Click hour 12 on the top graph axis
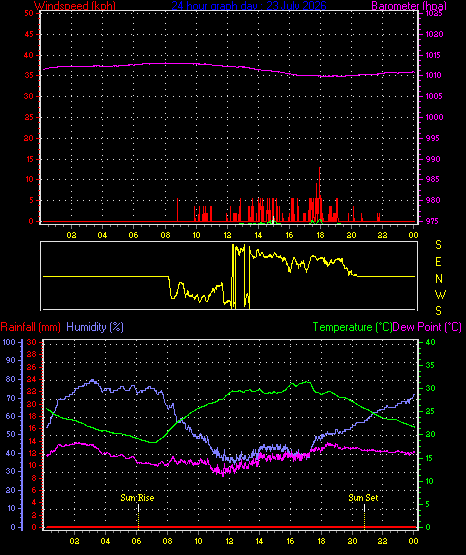Screen dimensions: 466x555 point(227,235)
